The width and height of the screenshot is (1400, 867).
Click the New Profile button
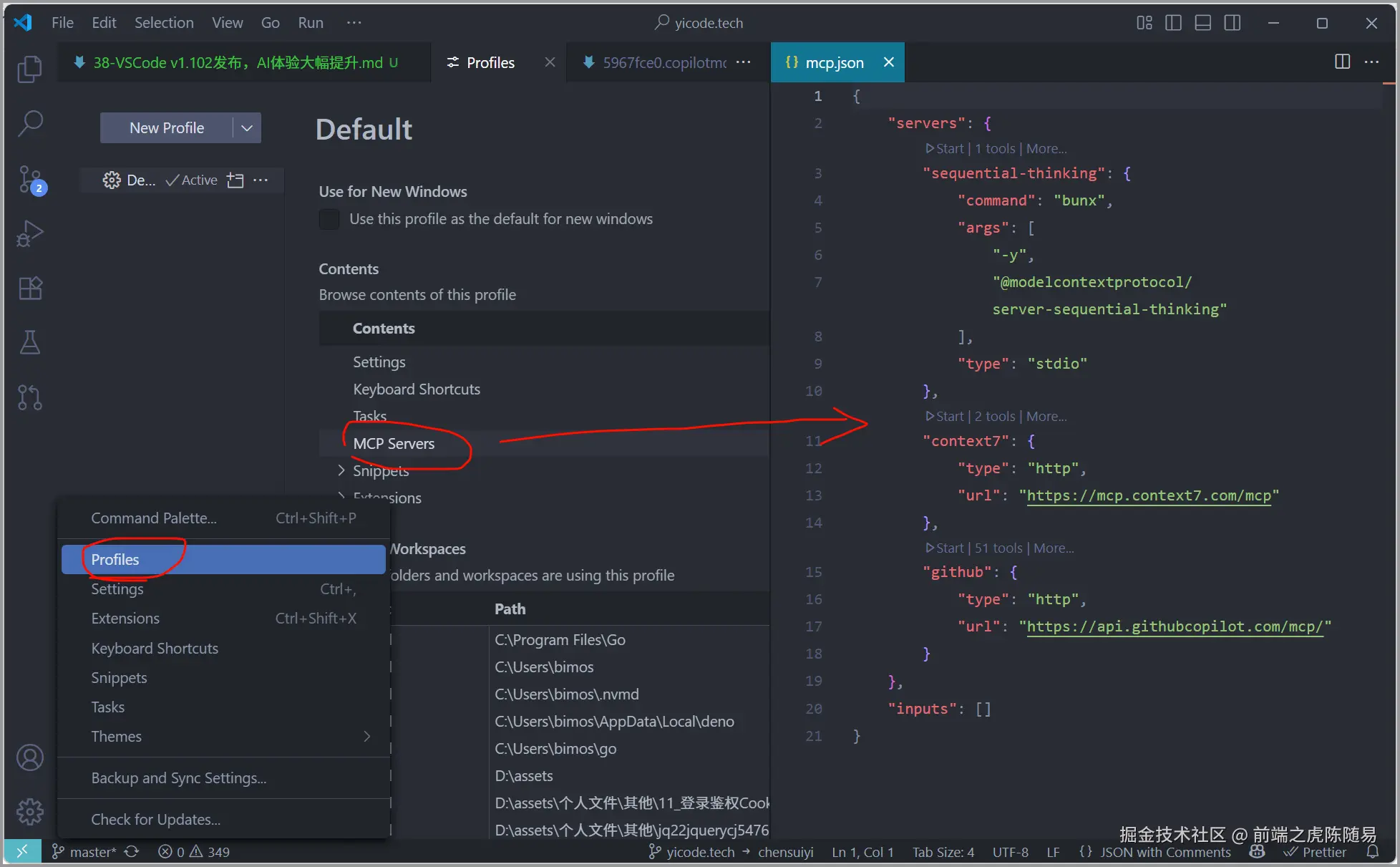tap(167, 128)
